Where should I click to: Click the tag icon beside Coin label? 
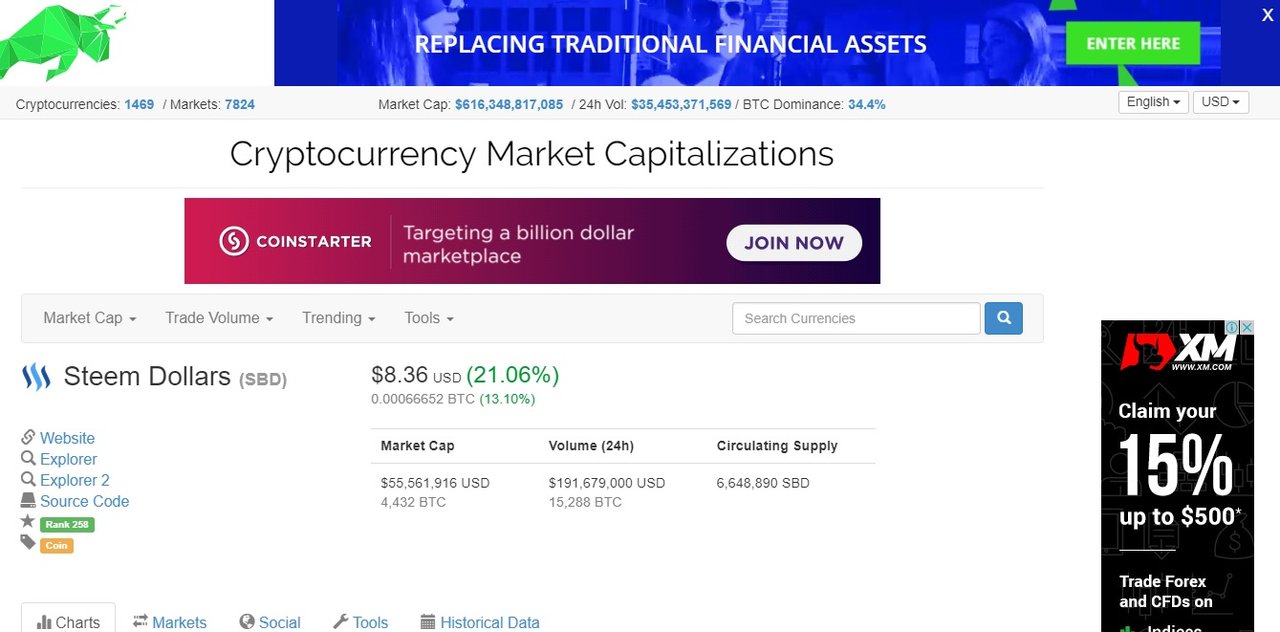tap(28, 542)
